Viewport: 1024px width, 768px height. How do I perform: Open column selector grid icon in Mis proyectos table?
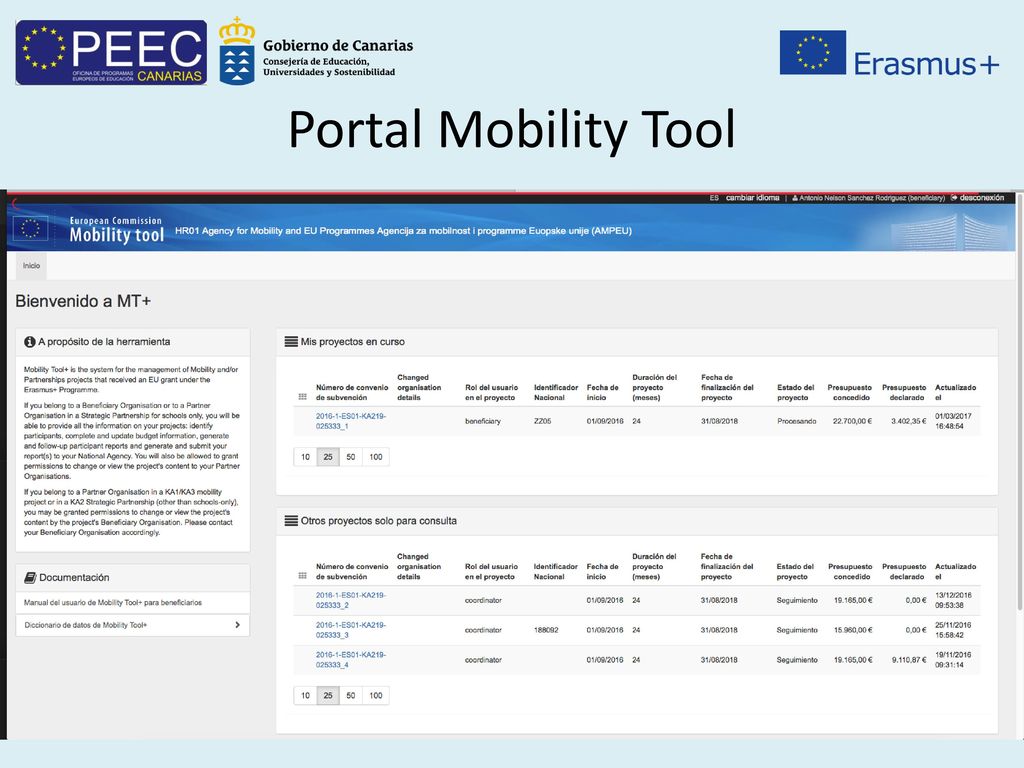point(302,396)
